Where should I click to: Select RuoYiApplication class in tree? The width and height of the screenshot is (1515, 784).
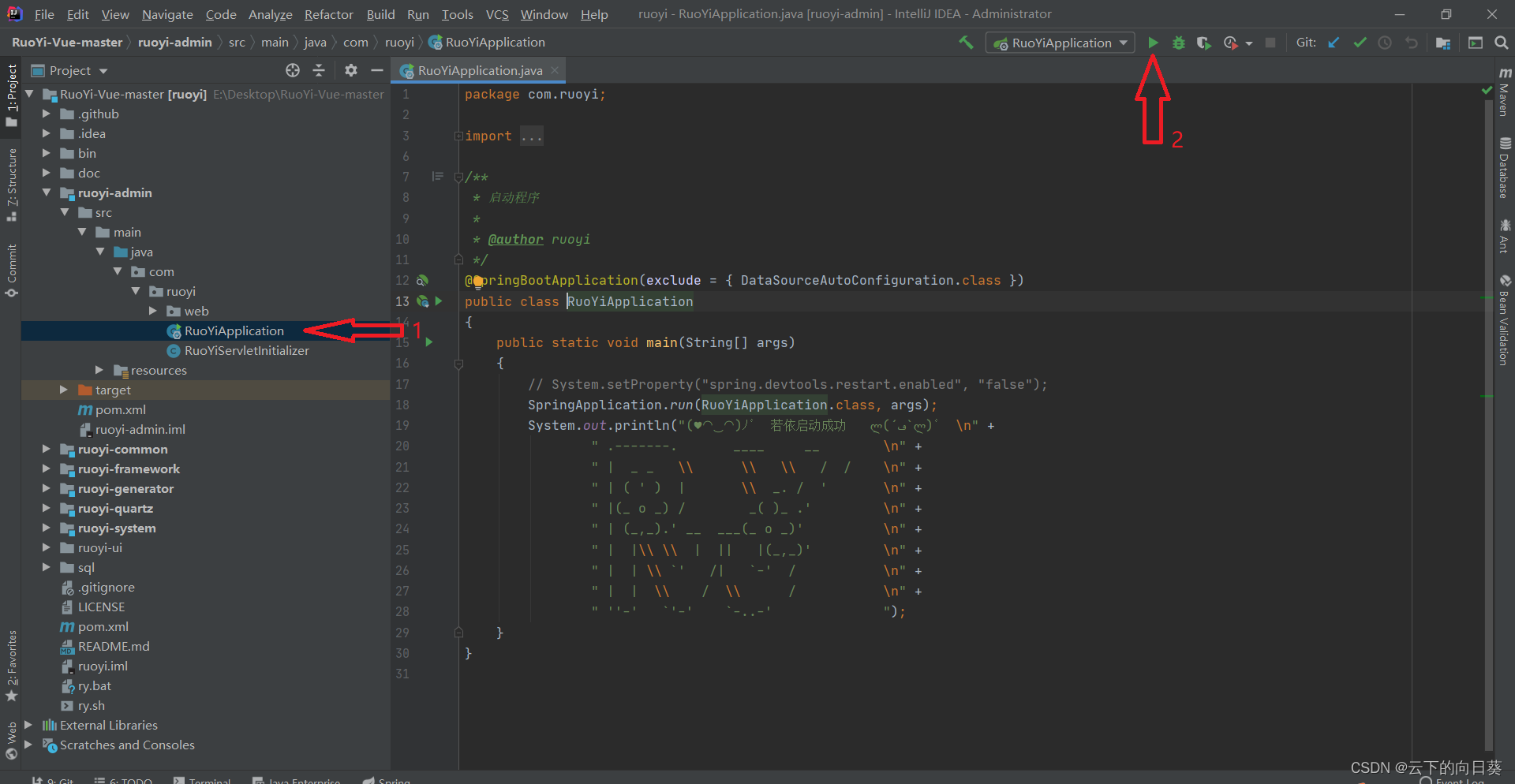point(234,330)
